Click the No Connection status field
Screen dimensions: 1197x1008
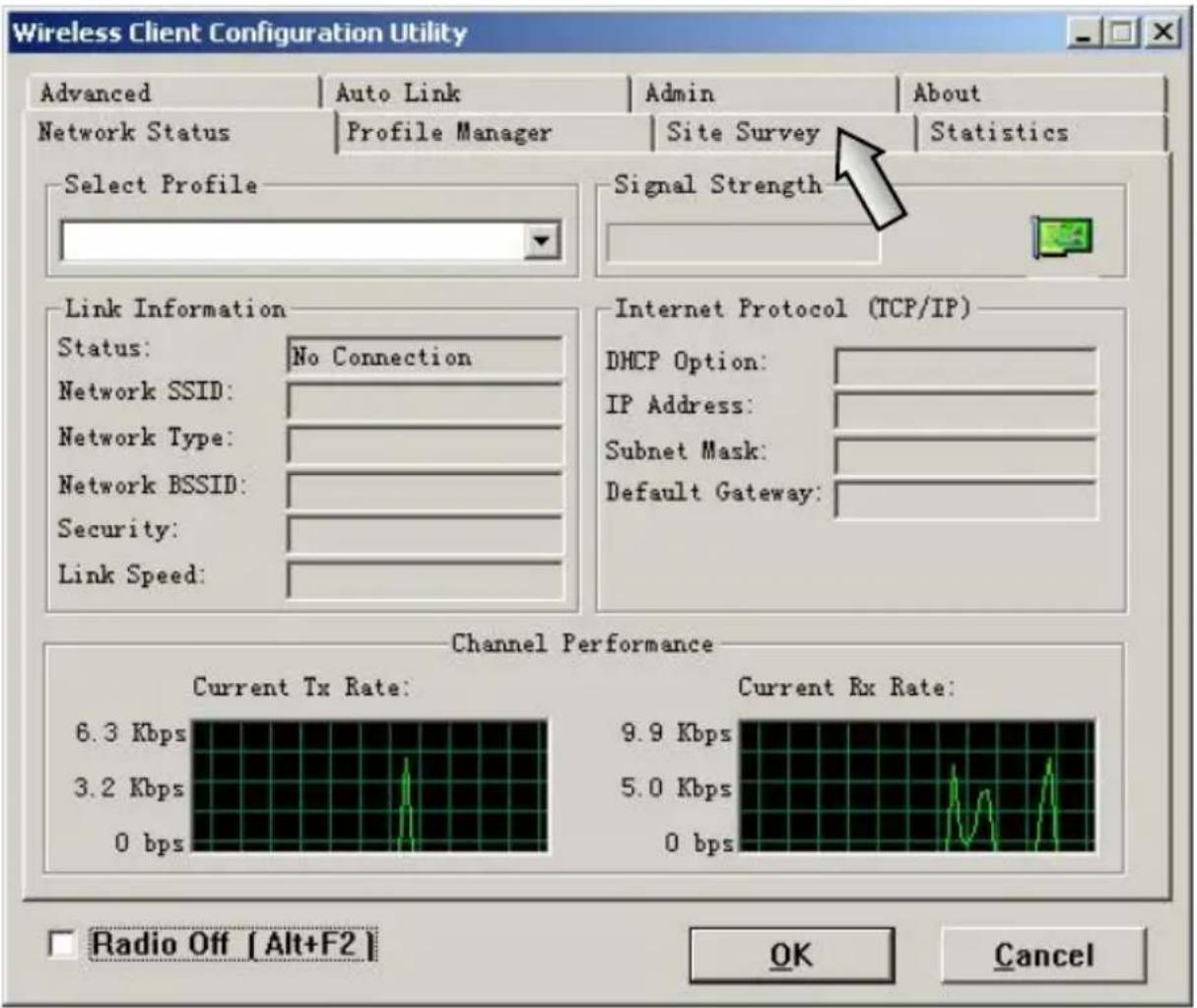425,357
